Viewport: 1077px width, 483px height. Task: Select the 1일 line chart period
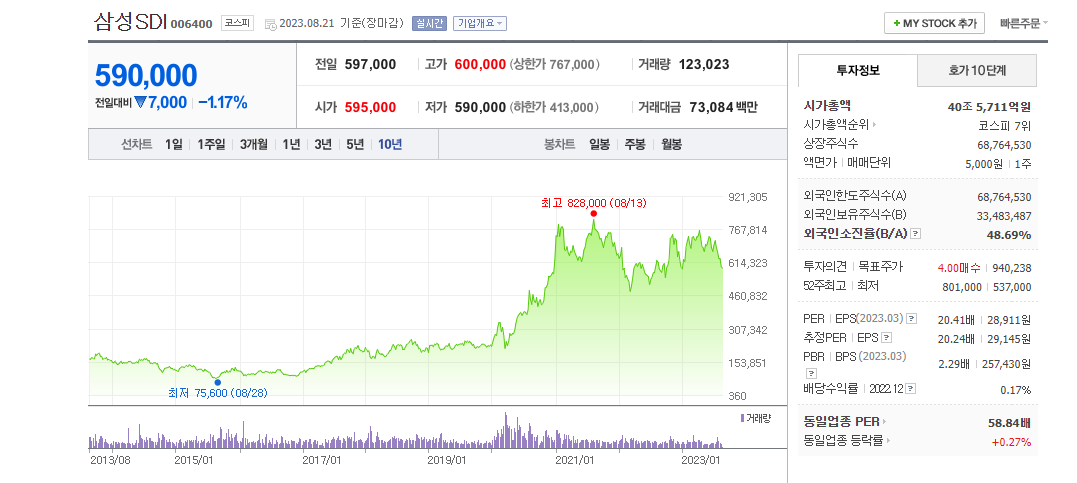pyautogui.click(x=174, y=144)
